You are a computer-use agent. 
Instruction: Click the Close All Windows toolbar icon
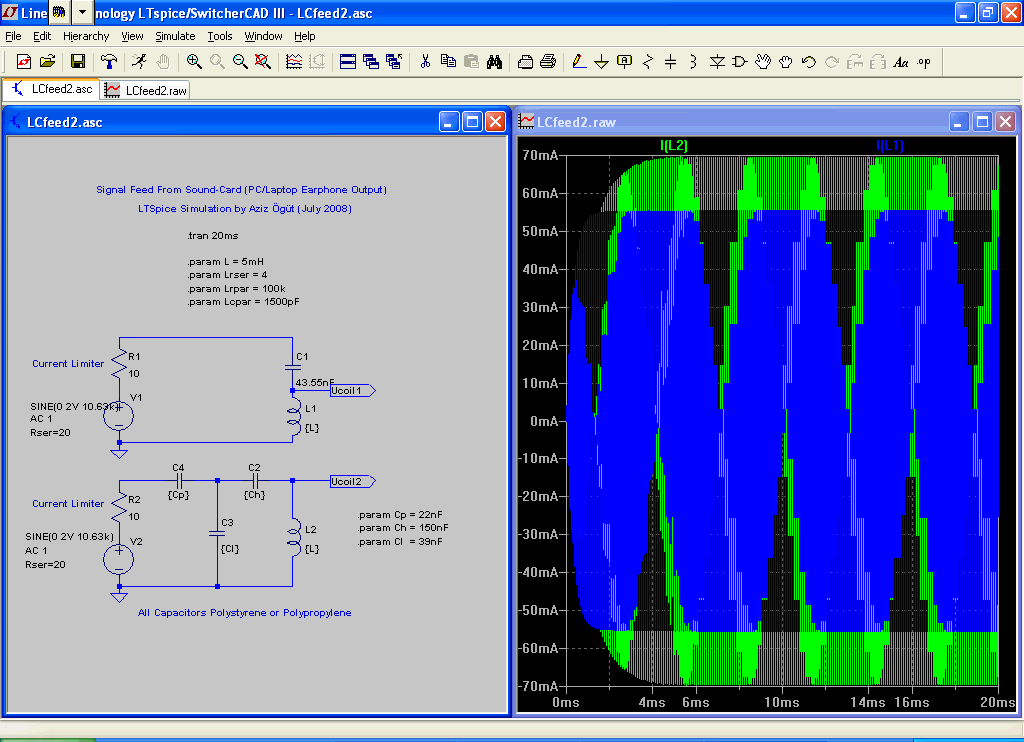coord(394,61)
